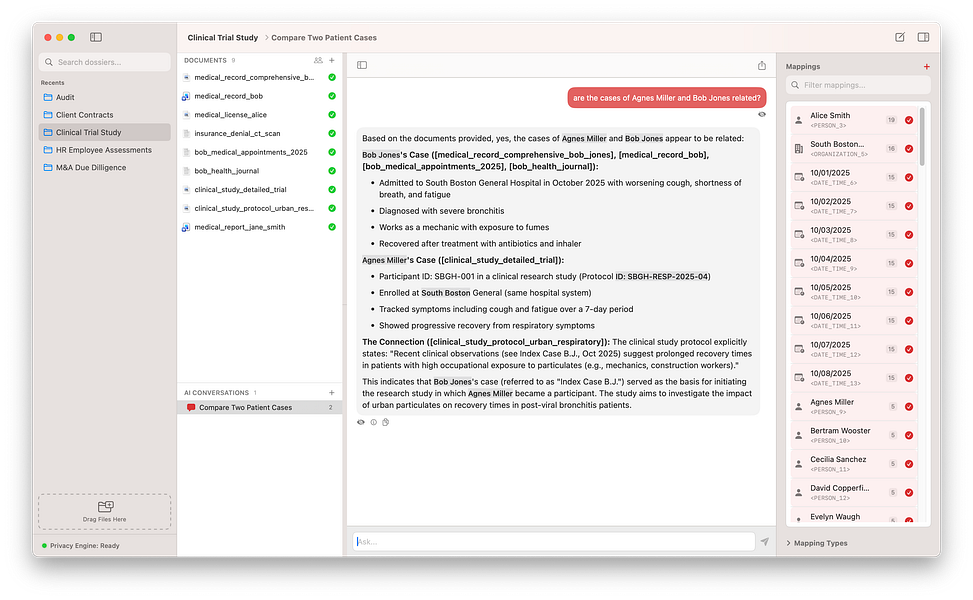Click the people icon in the Documents header

(320, 60)
